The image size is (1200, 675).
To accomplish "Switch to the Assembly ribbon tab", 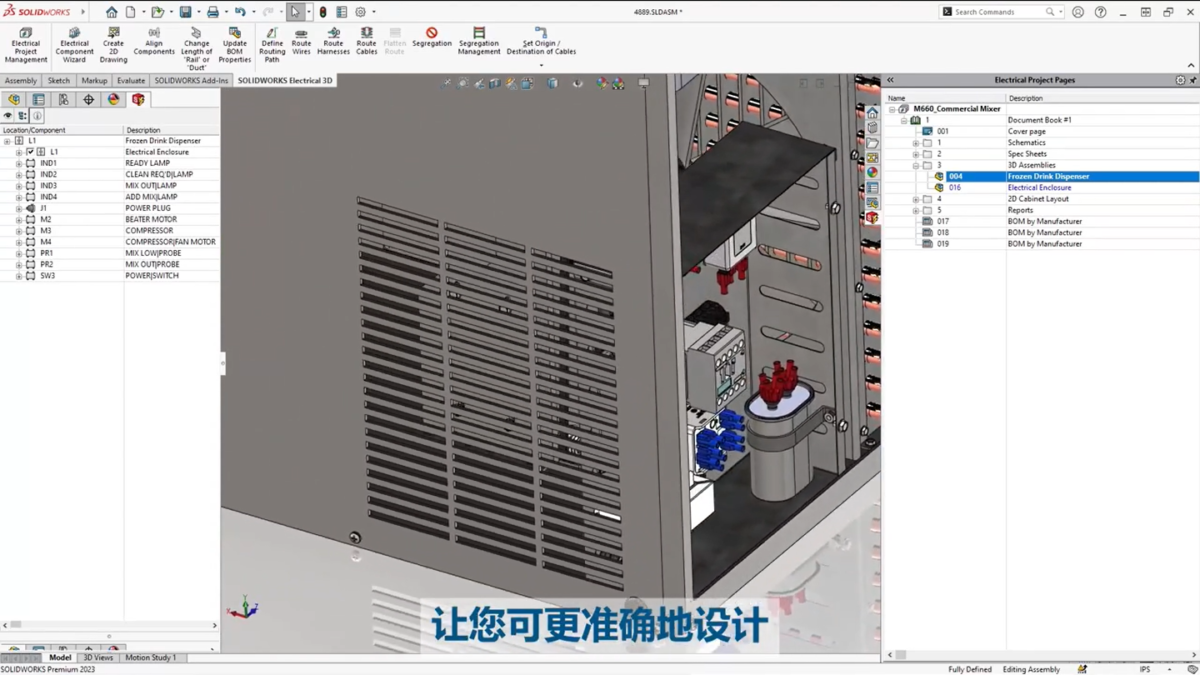I will [21, 81].
